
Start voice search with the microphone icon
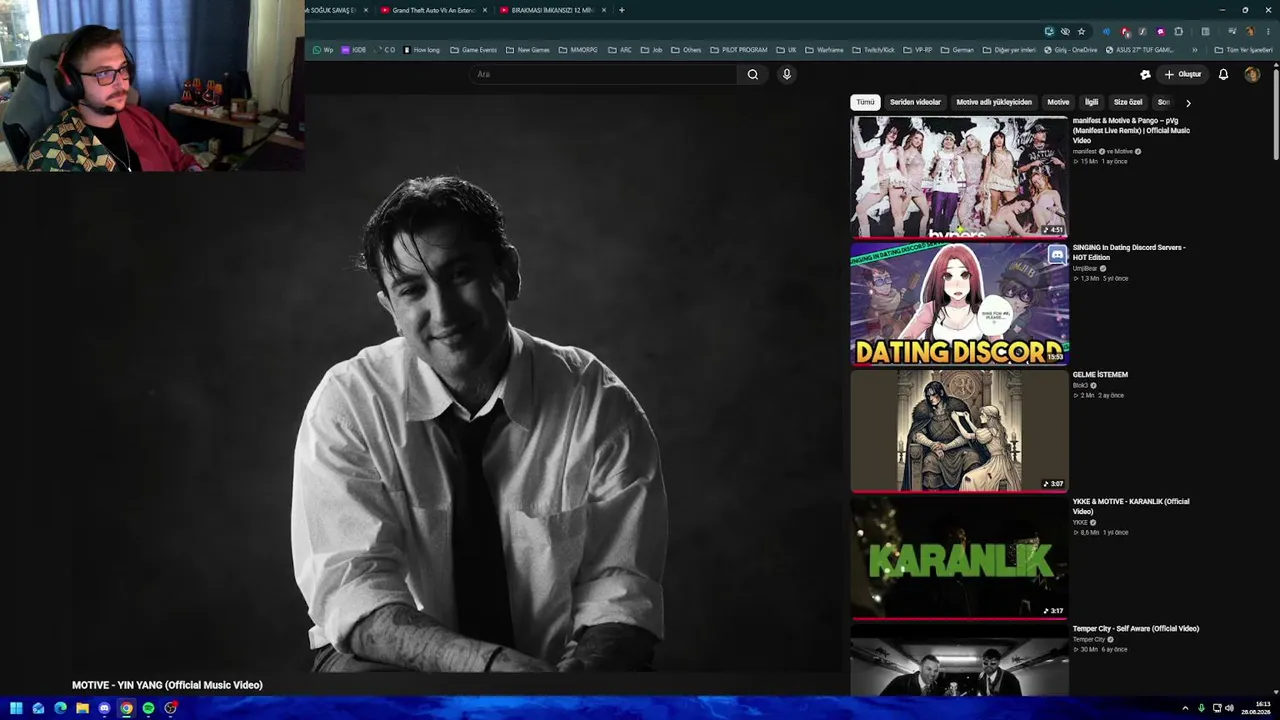pyautogui.click(x=787, y=74)
